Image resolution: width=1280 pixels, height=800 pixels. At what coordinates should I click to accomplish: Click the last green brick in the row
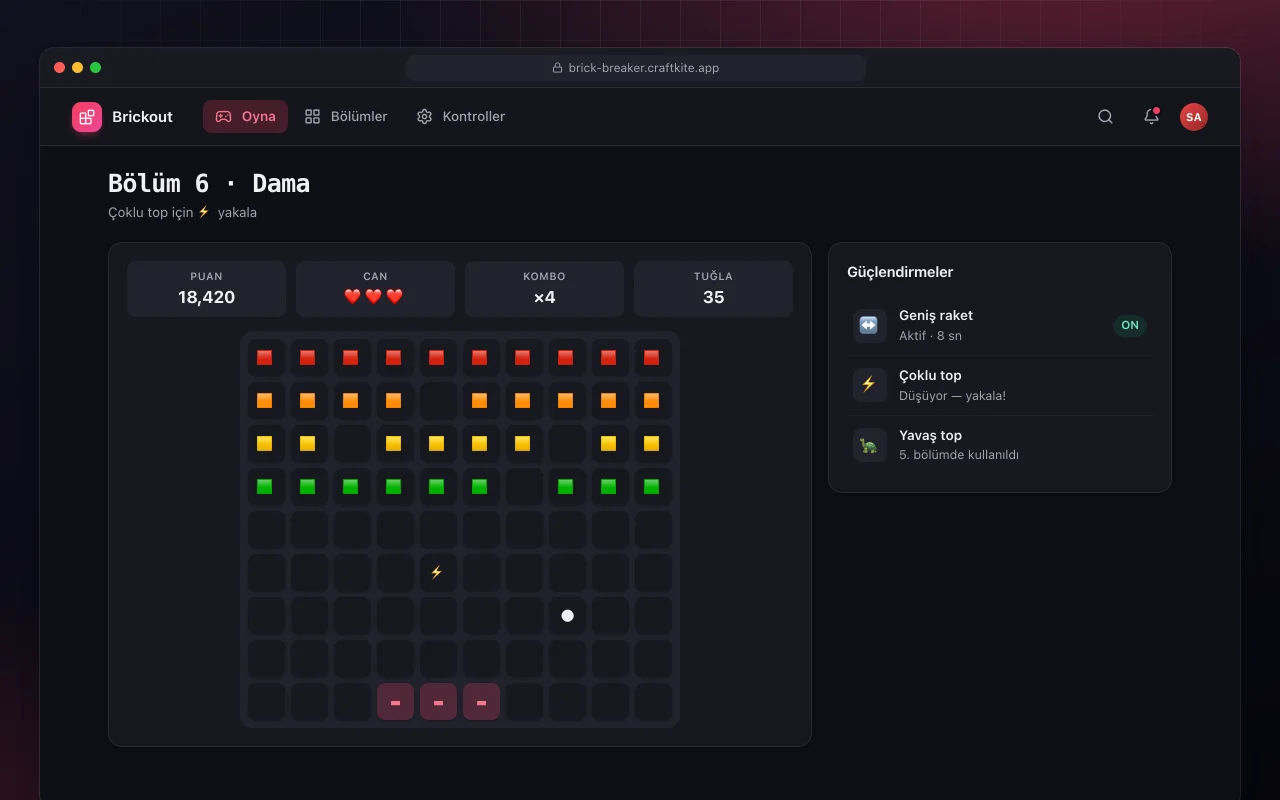point(651,487)
